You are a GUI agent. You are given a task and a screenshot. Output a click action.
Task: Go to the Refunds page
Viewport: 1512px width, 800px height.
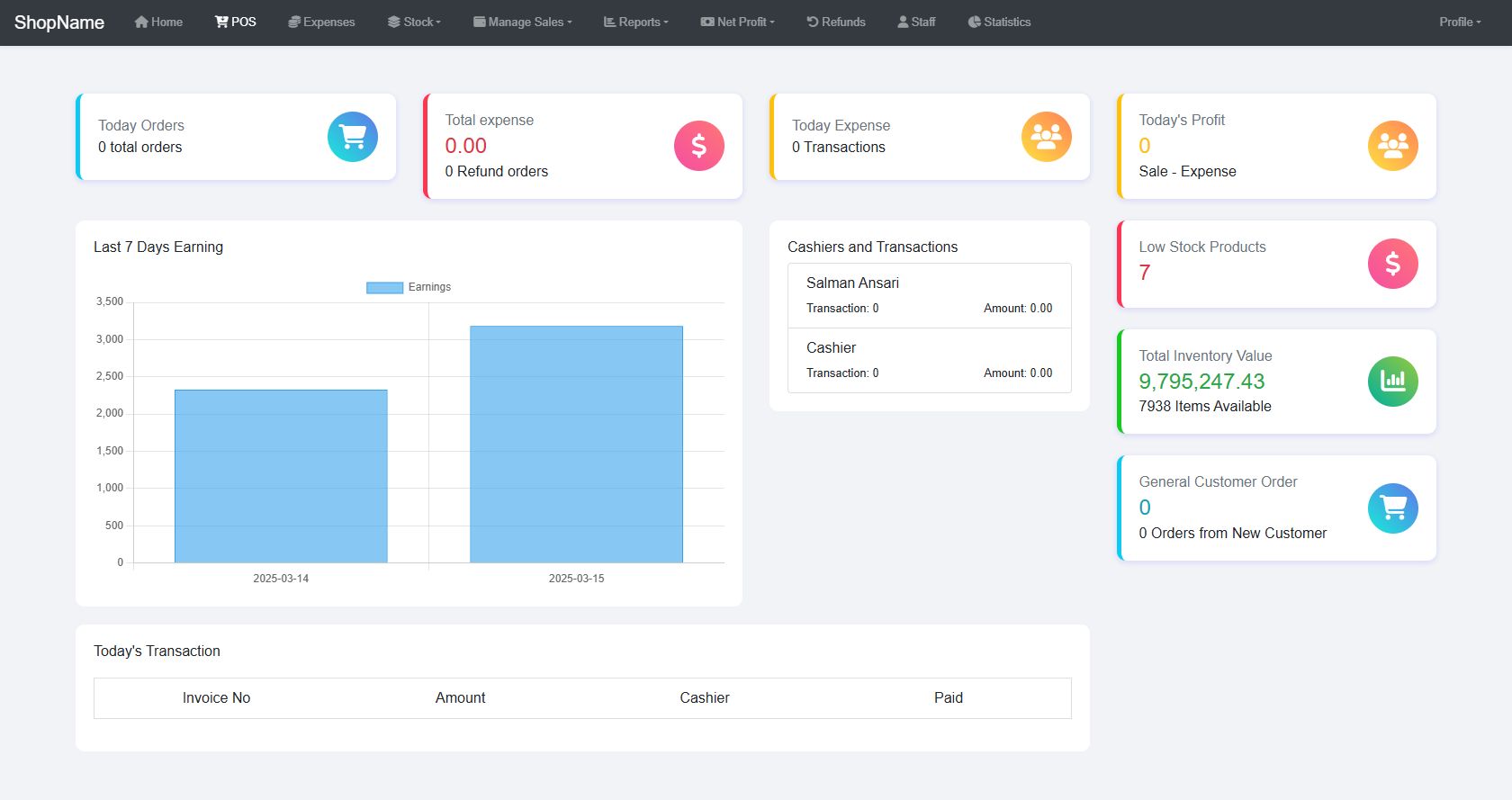tap(836, 22)
